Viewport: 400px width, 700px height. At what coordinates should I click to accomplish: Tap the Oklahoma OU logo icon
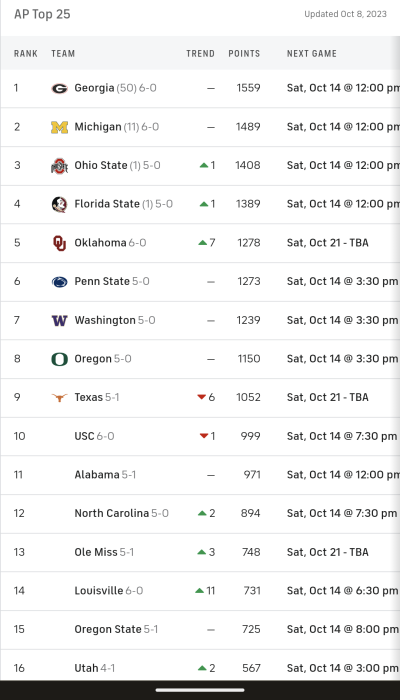[59, 243]
